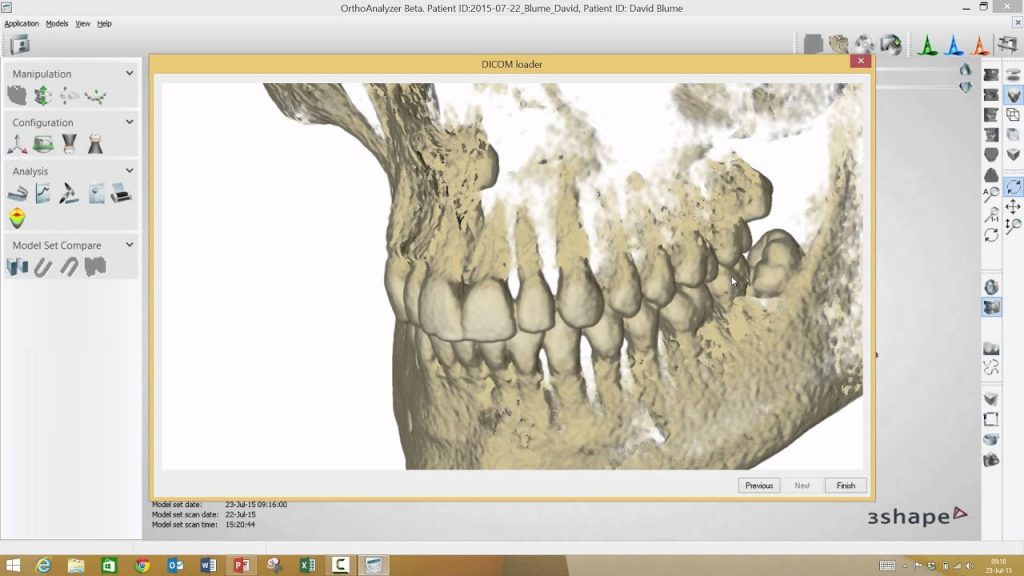1024x576 pixels.
Task: Toggle the rotate view mode button
Action: pos(1013,187)
